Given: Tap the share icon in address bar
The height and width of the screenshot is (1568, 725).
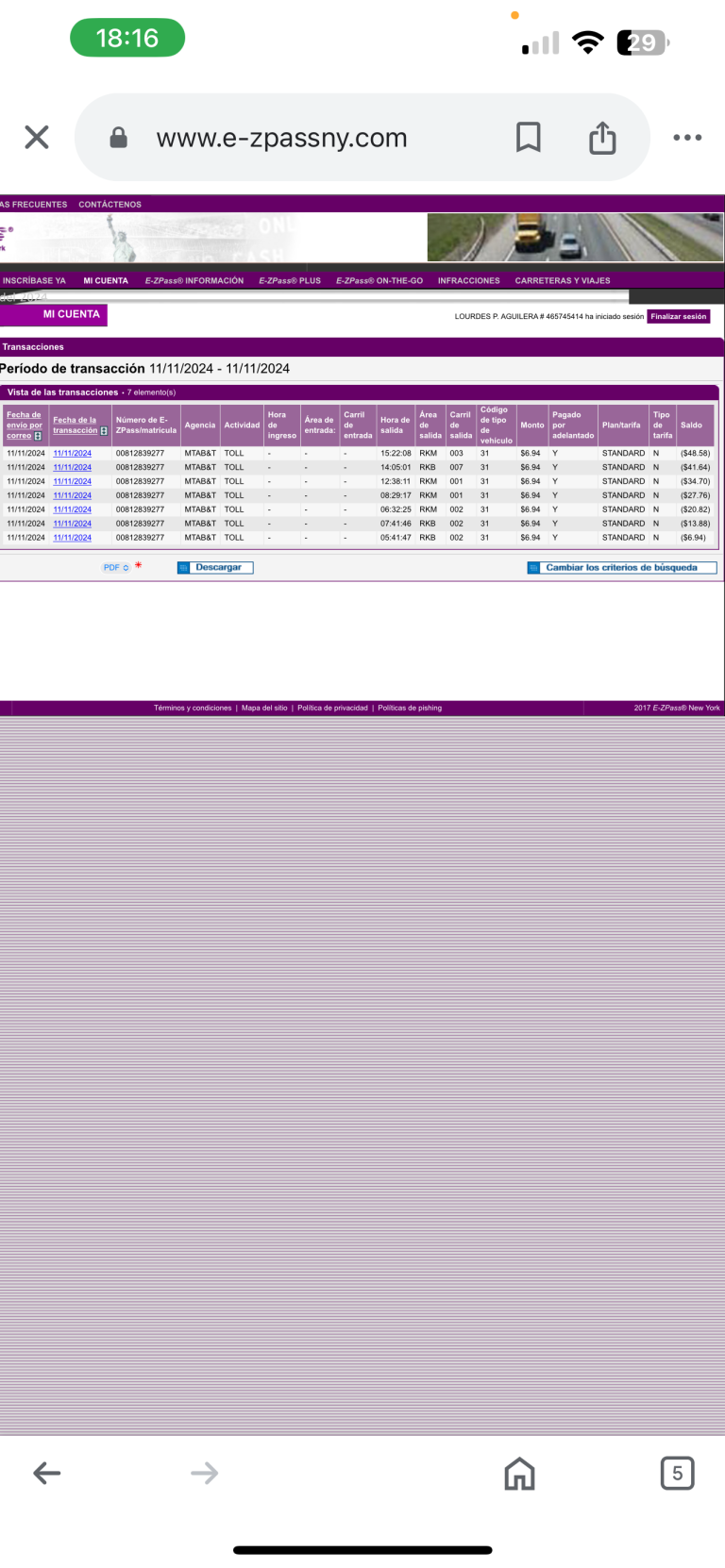Looking at the screenshot, I should pyautogui.click(x=602, y=138).
